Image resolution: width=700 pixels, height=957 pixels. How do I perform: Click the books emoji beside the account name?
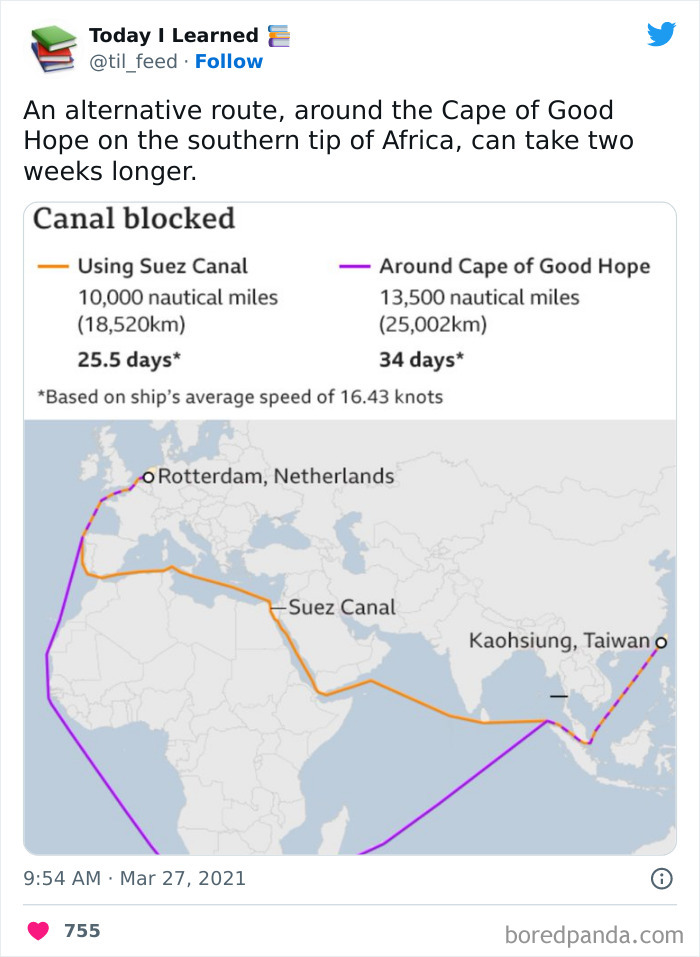coord(279,36)
